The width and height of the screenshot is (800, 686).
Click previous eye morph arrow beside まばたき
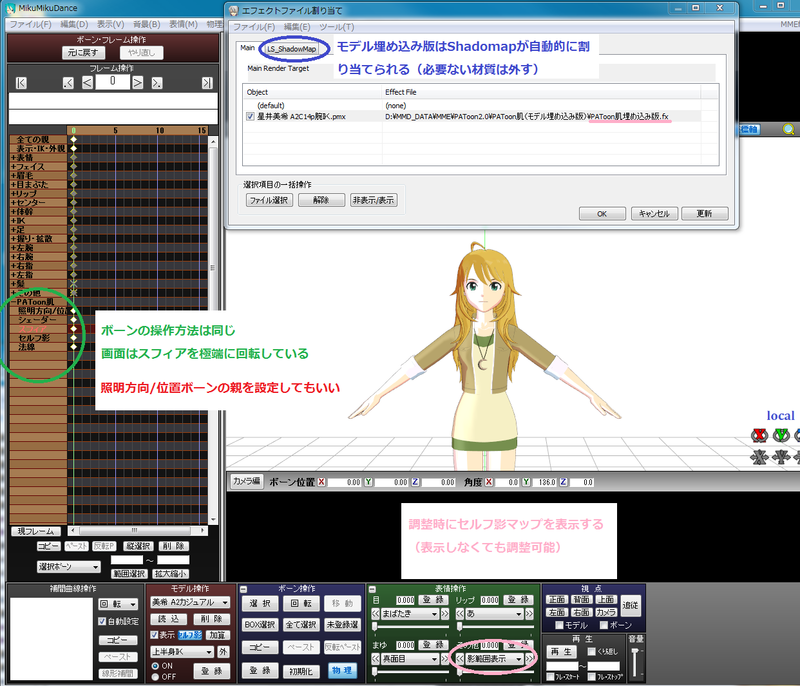tap(375, 613)
